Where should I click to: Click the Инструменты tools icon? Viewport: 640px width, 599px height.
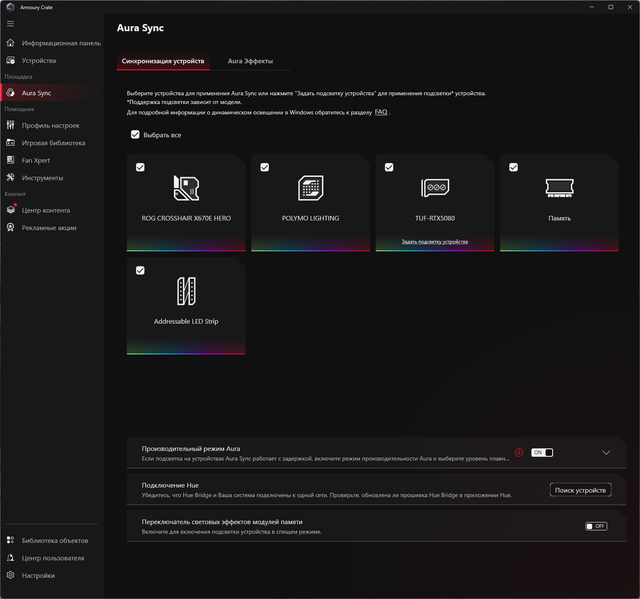point(11,177)
